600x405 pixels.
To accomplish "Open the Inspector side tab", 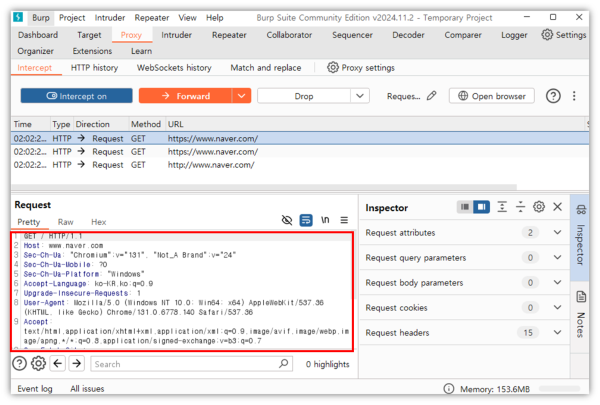I will [580, 237].
